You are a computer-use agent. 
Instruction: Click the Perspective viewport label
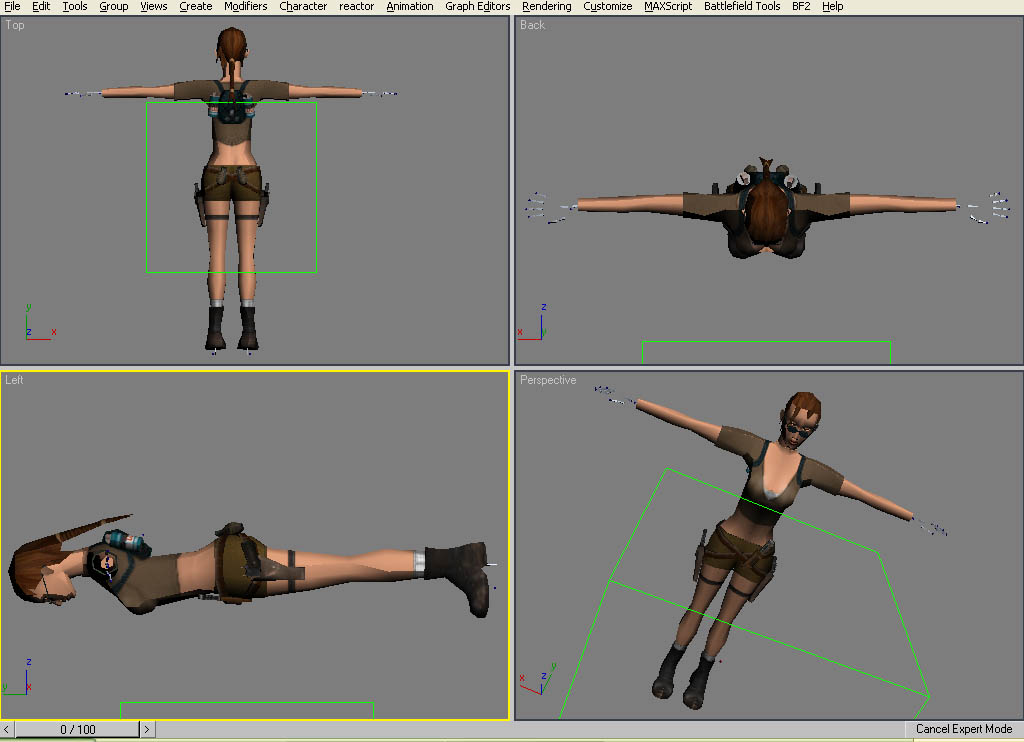(x=548, y=379)
